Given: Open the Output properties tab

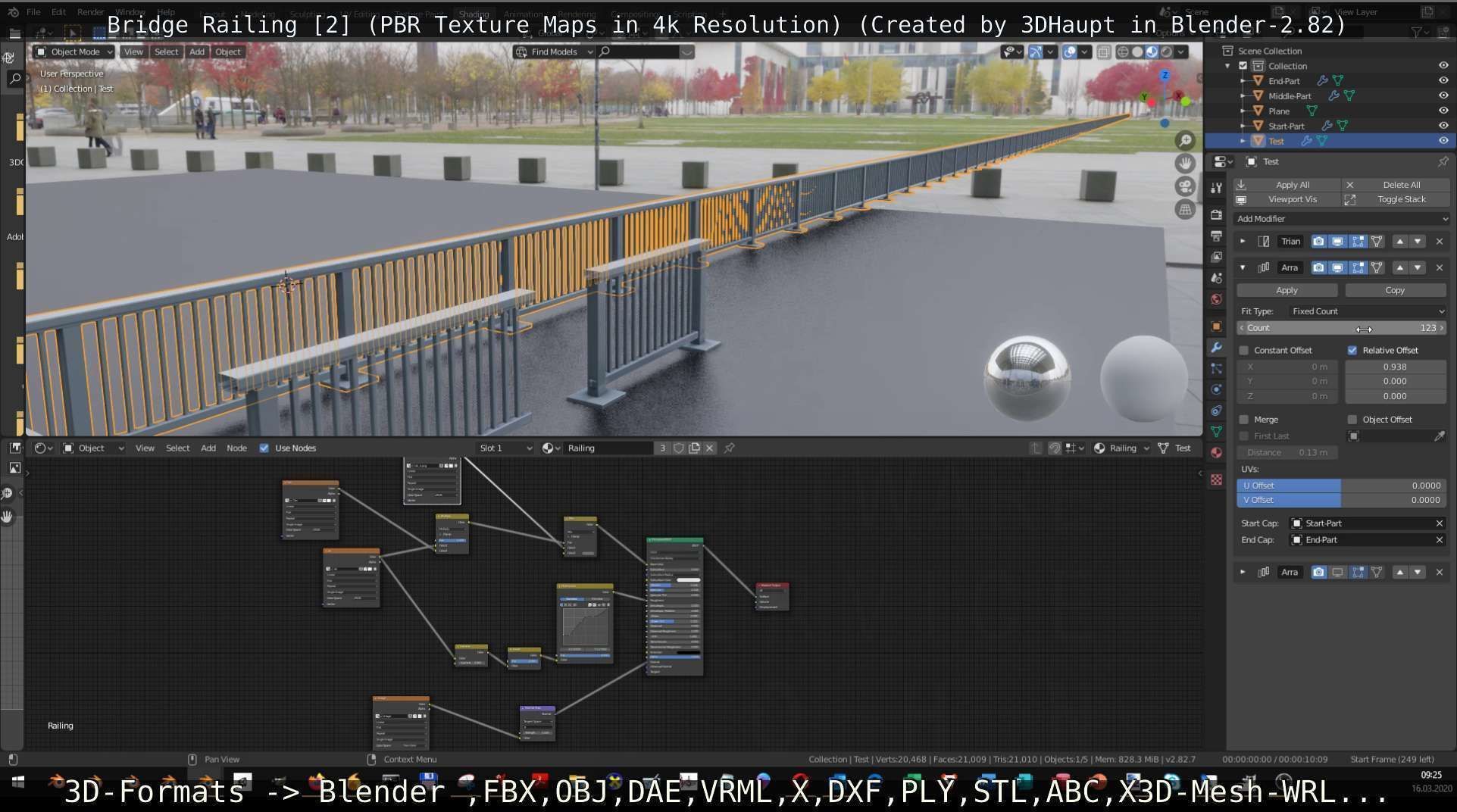Looking at the screenshot, I should click(x=1216, y=236).
